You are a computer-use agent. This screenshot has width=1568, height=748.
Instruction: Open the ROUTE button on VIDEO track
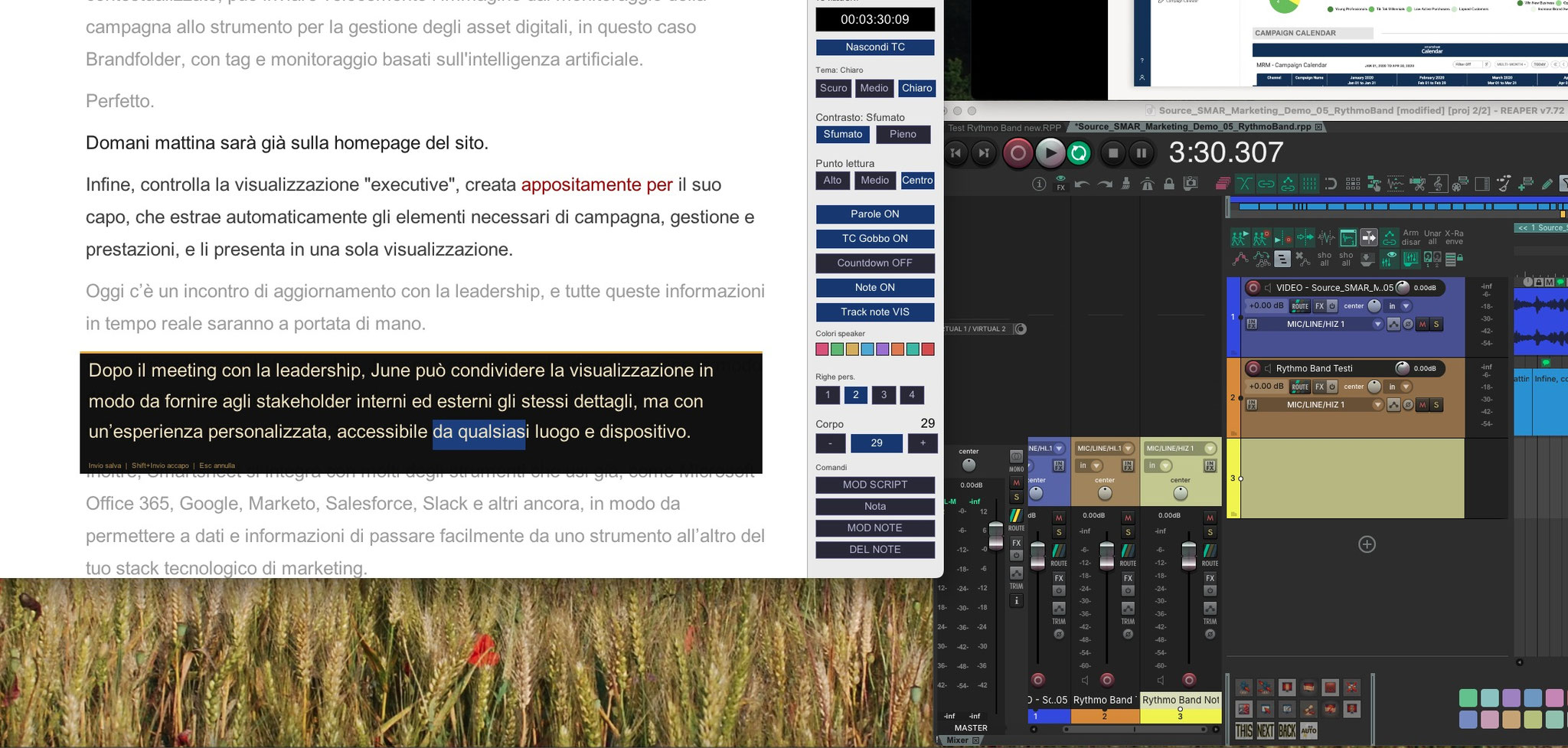tap(1299, 305)
